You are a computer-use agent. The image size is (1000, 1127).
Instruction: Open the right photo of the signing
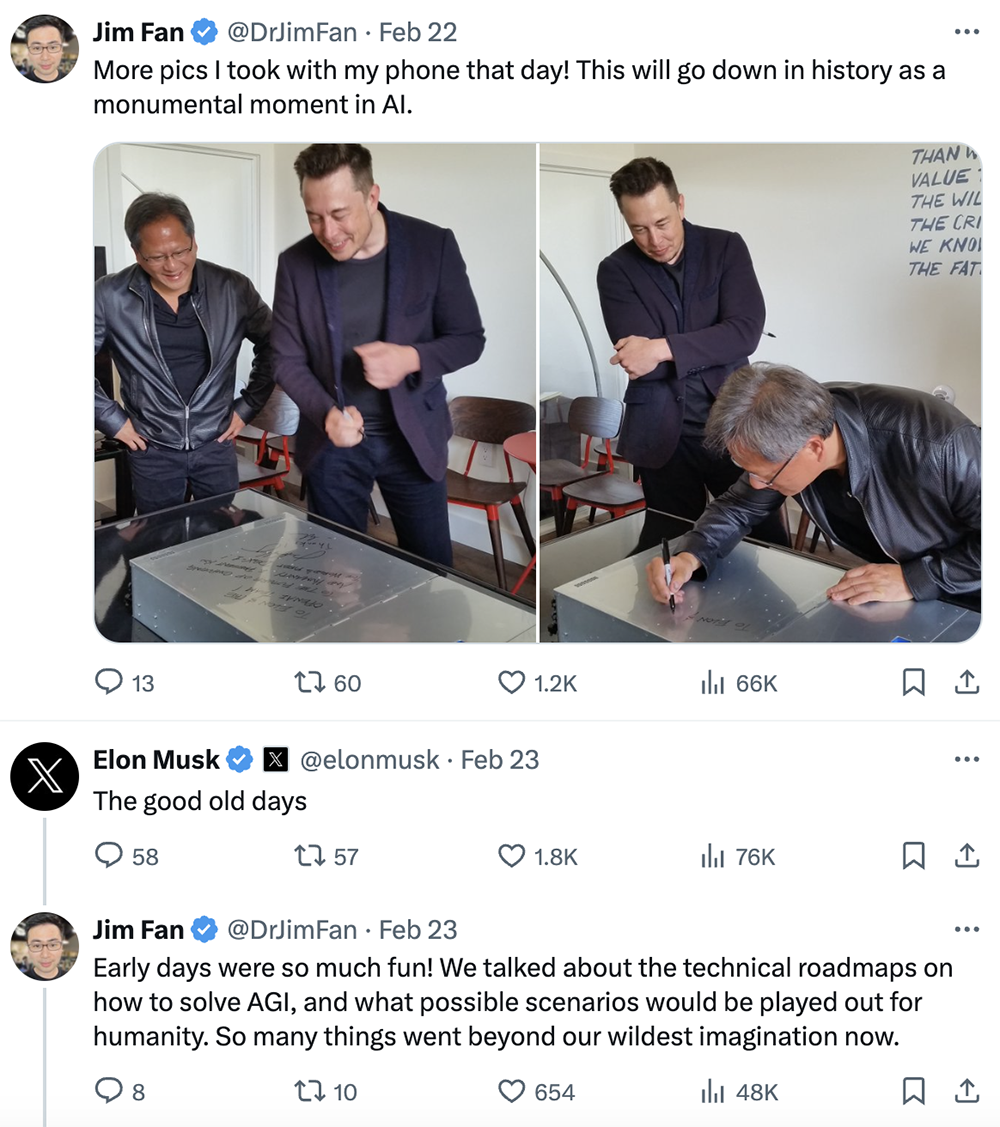[760, 392]
